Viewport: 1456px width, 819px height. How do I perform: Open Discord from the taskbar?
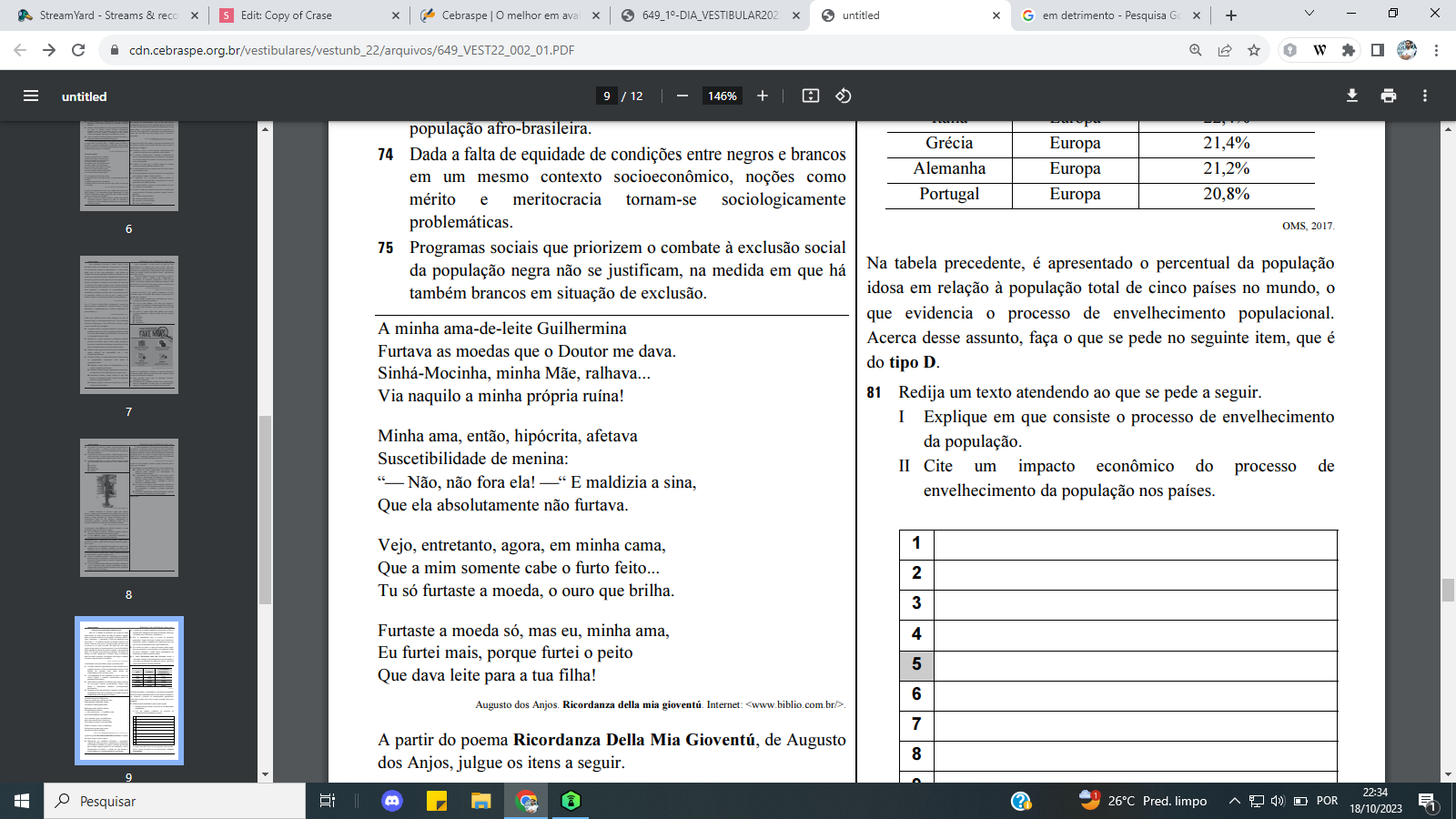[x=392, y=801]
